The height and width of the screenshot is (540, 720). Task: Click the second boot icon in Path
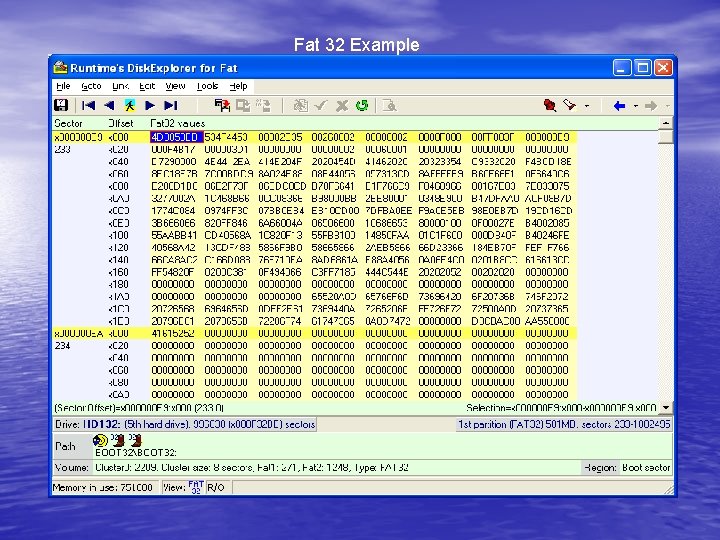click(135, 440)
